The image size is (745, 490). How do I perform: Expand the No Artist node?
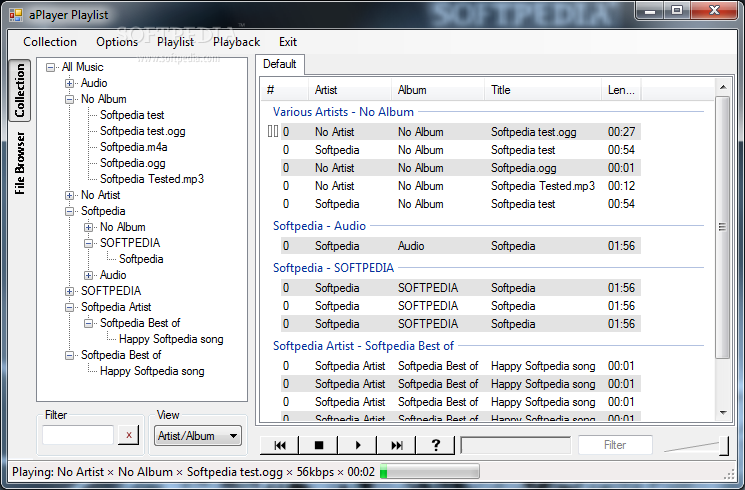(69, 195)
